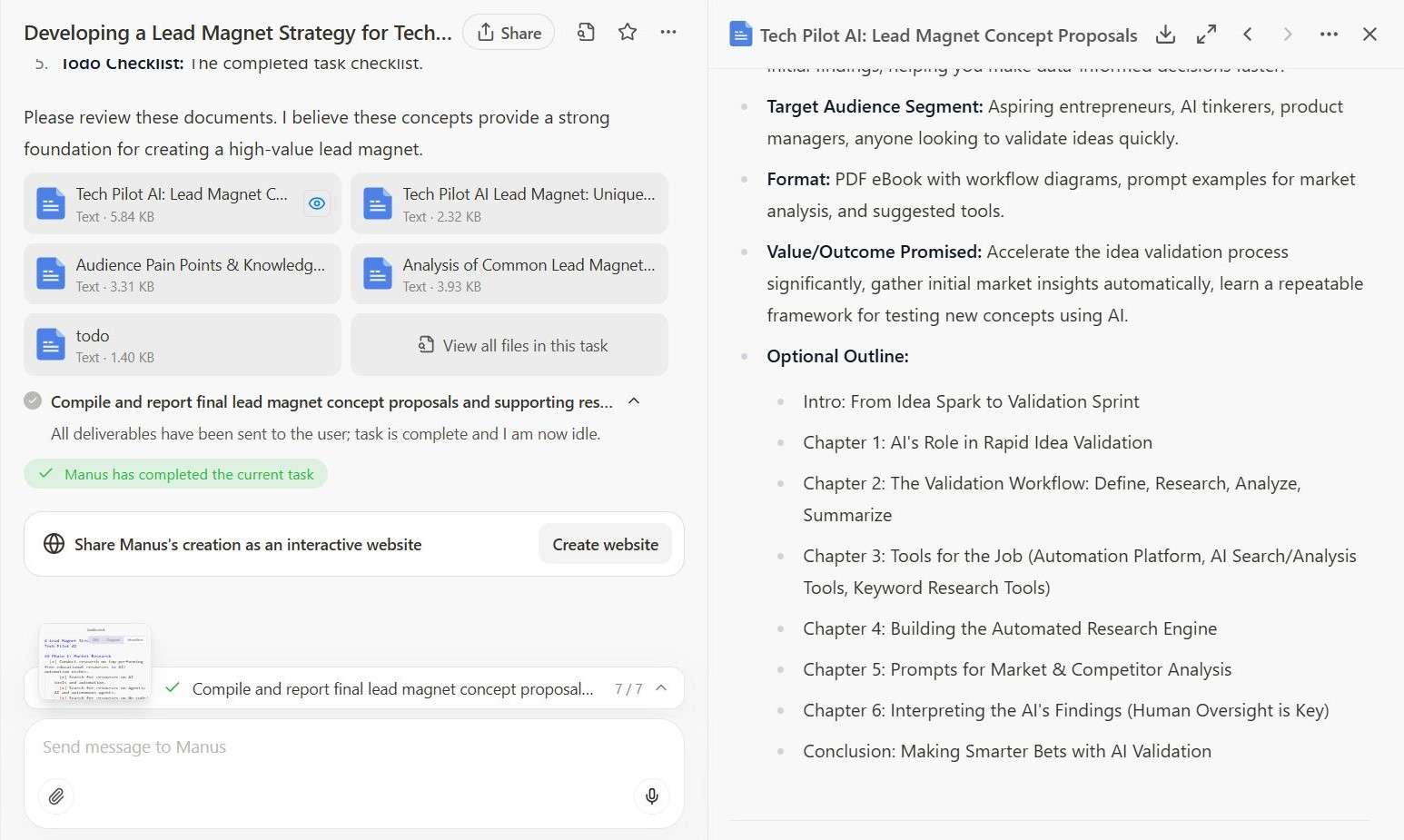The width and height of the screenshot is (1404, 840).
Task: Open Tech Pilot AI: Lead Magnet C... file
Action: (x=182, y=203)
